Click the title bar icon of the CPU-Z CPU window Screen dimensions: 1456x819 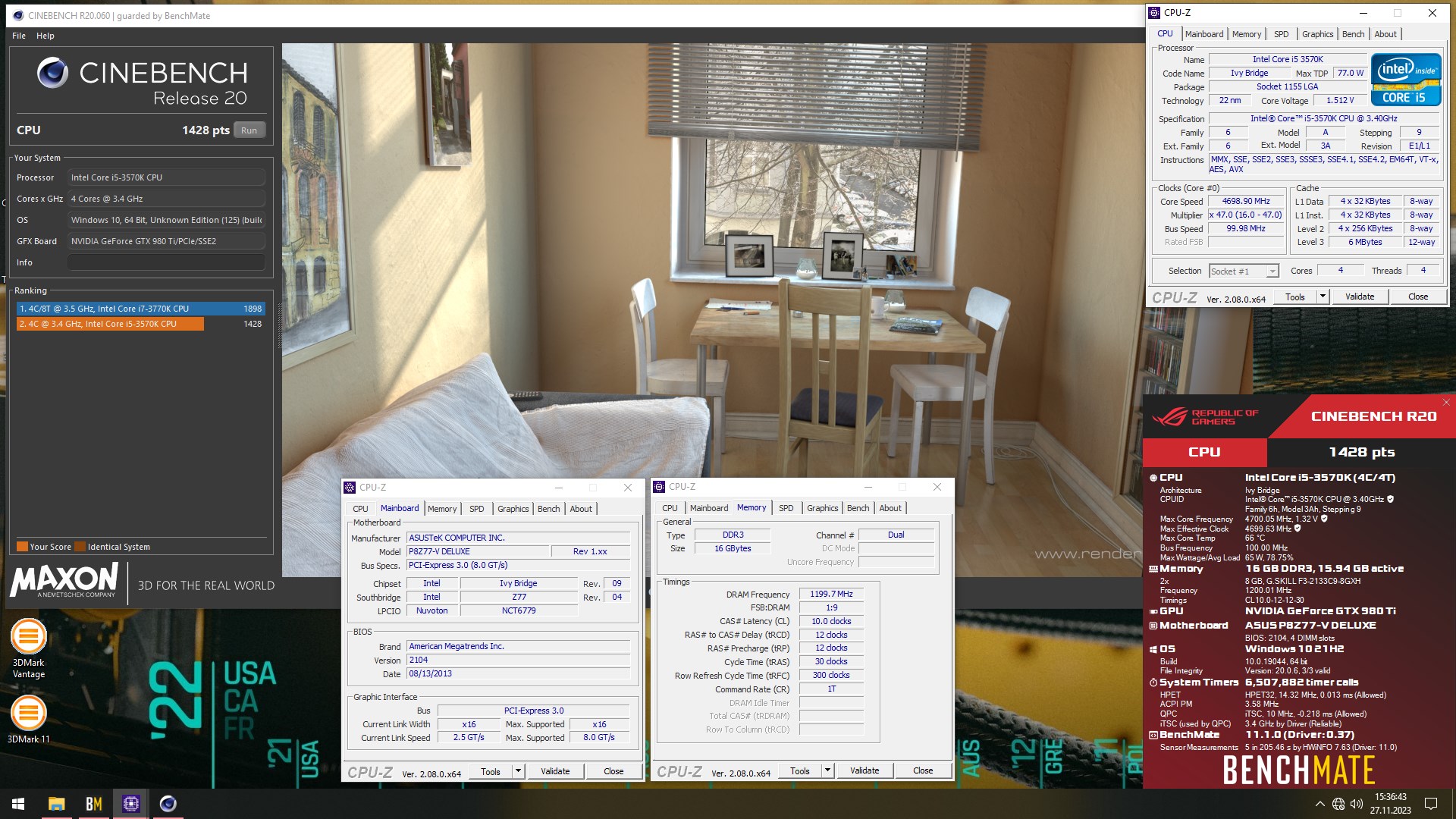click(1154, 13)
